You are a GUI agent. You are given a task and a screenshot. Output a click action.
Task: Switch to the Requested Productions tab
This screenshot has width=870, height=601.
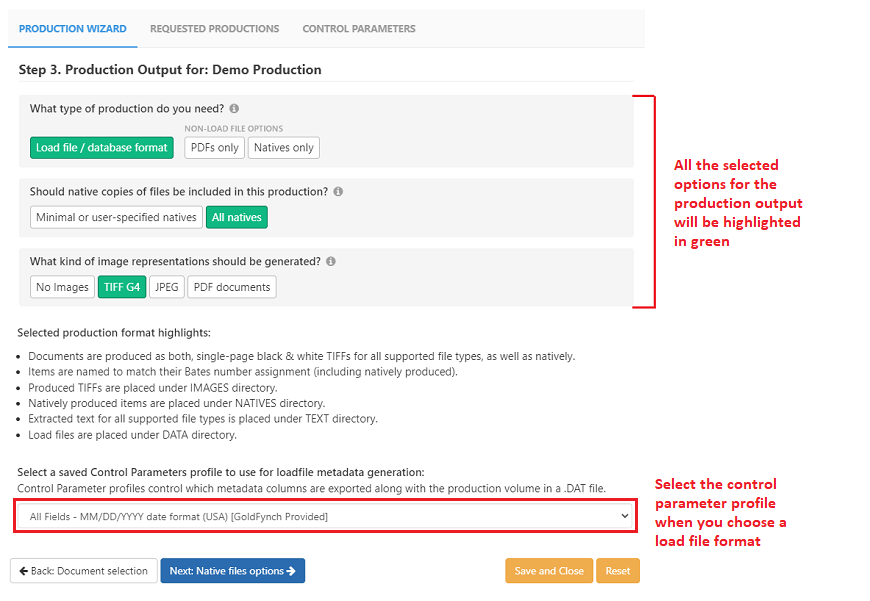pos(214,29)
